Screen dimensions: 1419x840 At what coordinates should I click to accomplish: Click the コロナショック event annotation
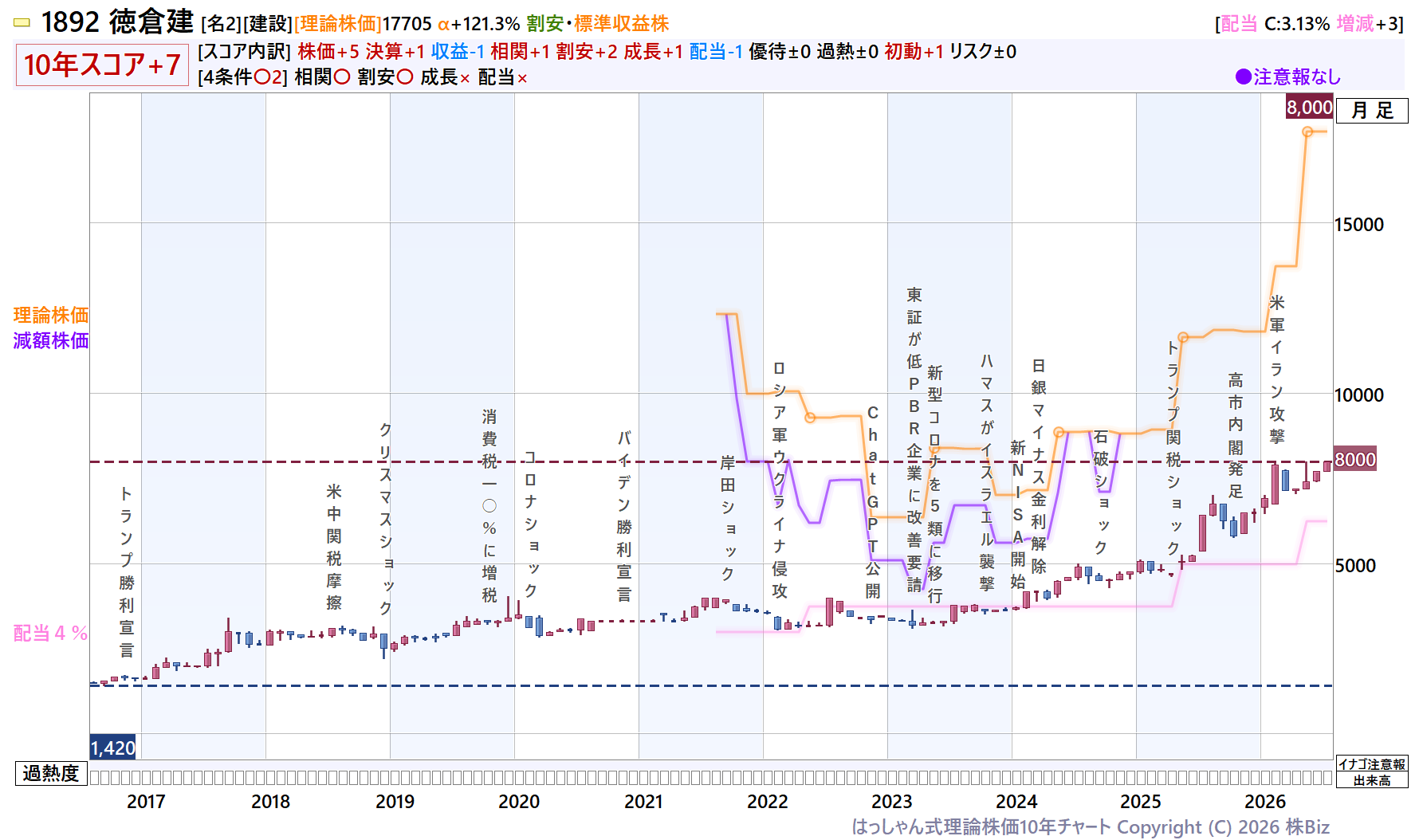click(530, 524)
